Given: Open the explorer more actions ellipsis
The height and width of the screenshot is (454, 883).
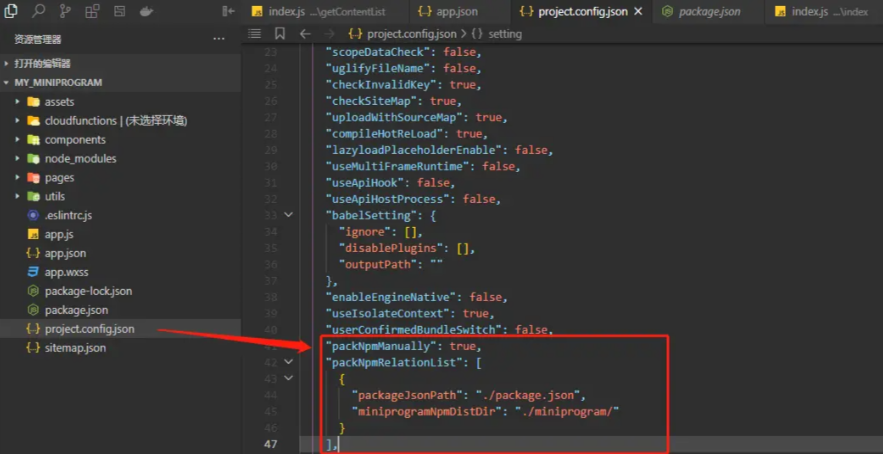Looking at the screenshot, I should coord(219,39).
